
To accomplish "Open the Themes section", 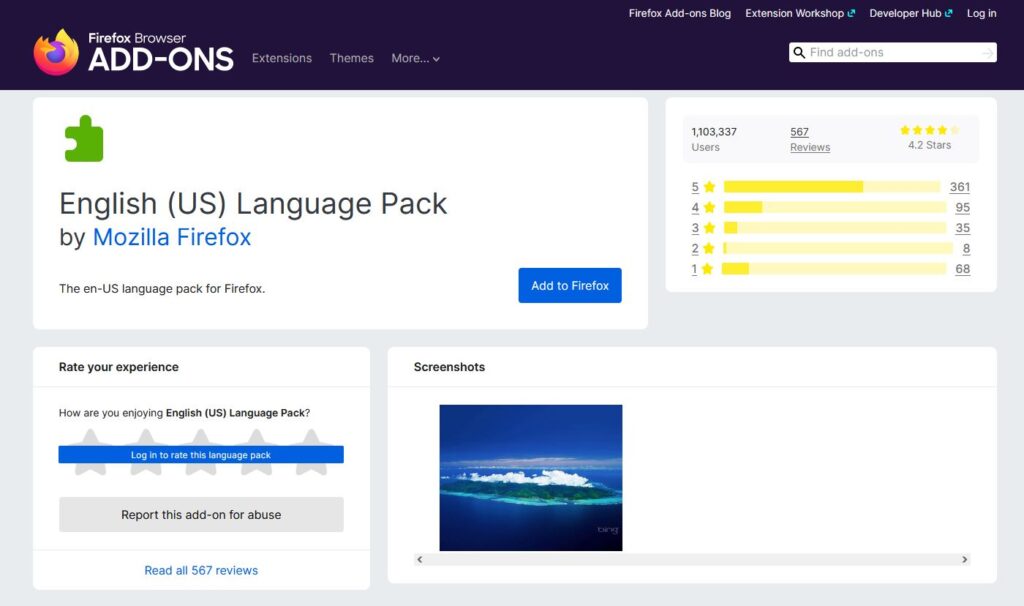I will pyautogui.click(x=351, y=58).
